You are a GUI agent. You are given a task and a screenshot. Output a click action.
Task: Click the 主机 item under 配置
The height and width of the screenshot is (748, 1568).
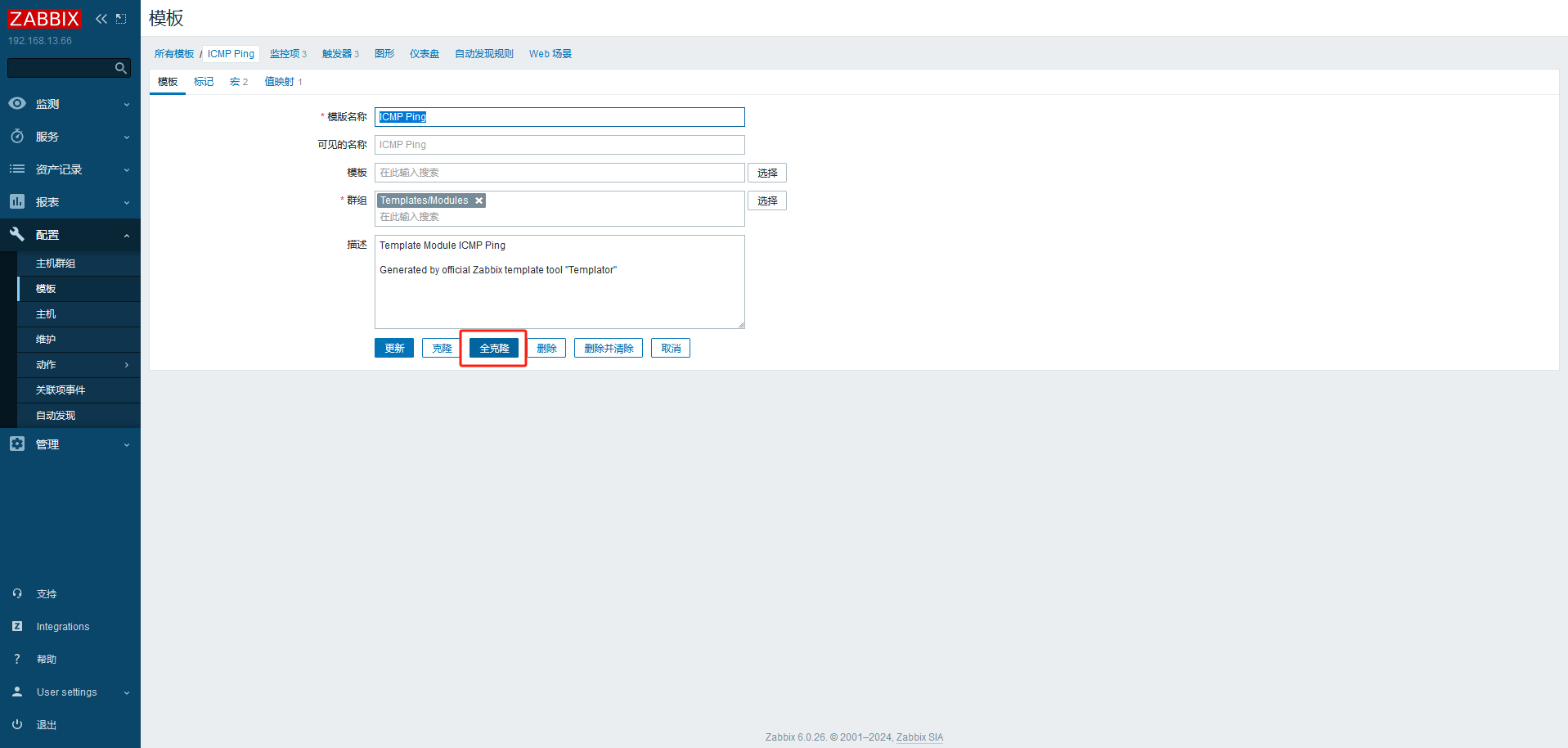point(46,314)
